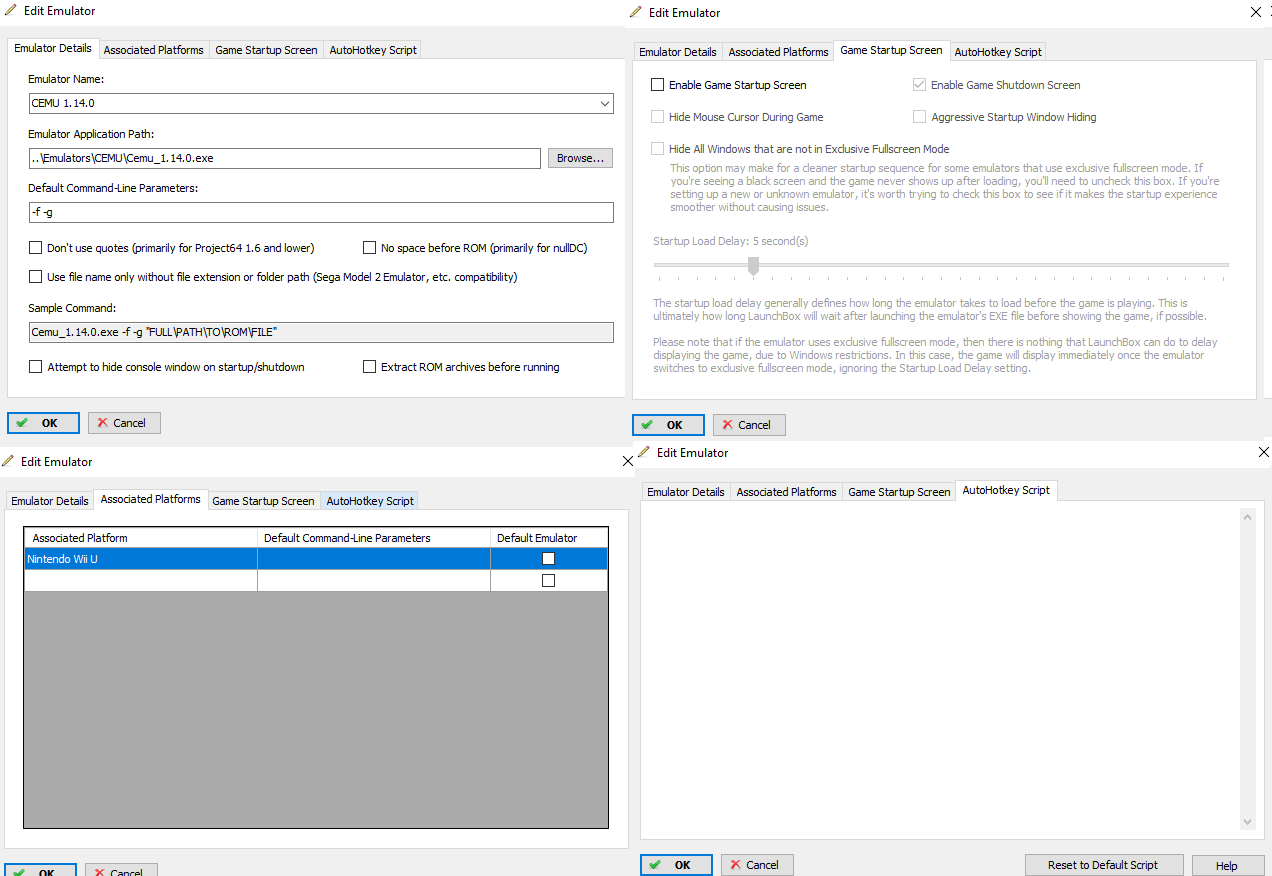1272x876 pixels.
Task: Open AutoHotkey Script tab in window with Nintendo Wii U table
Action: [370, 501]
